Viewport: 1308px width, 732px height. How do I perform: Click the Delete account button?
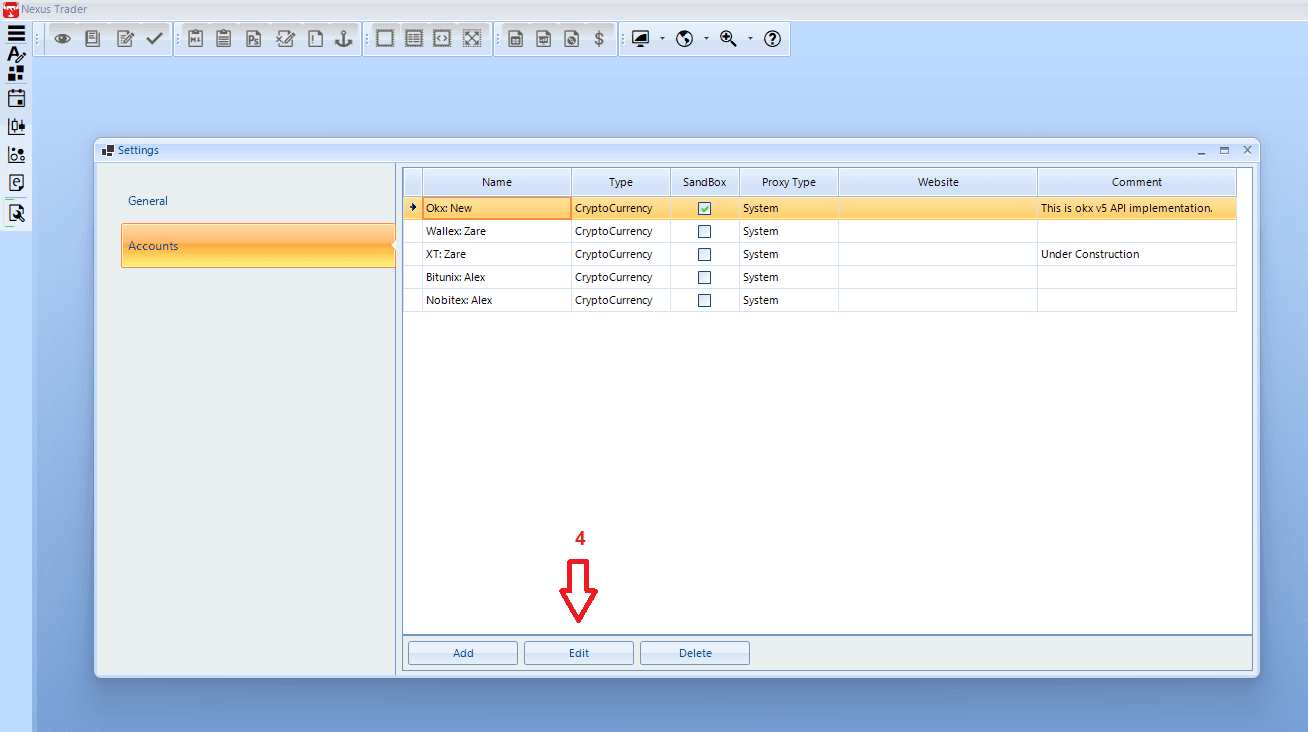pos(695,653)
